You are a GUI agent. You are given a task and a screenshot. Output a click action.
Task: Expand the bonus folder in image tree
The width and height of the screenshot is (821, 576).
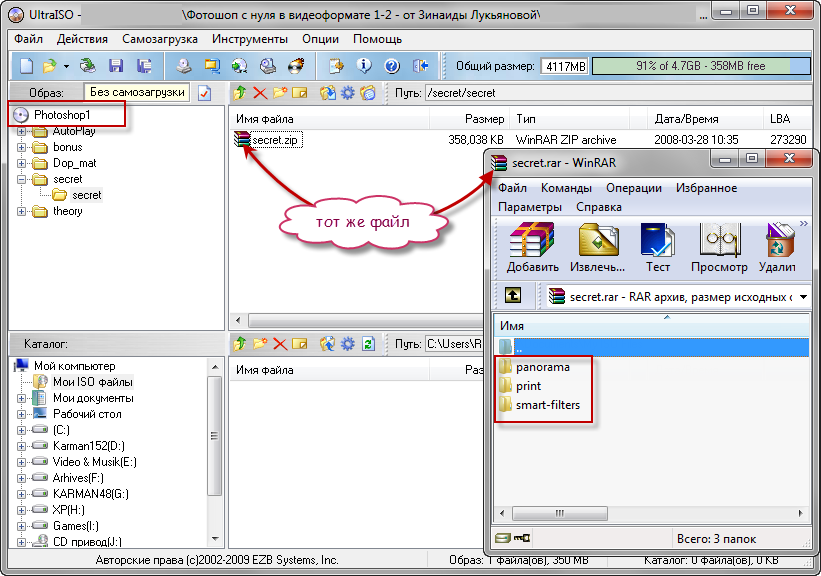[21, 147]
